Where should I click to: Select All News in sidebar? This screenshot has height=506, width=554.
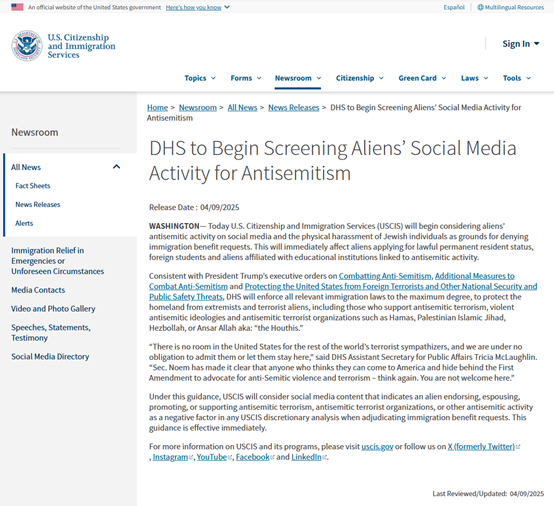point(26,167)
